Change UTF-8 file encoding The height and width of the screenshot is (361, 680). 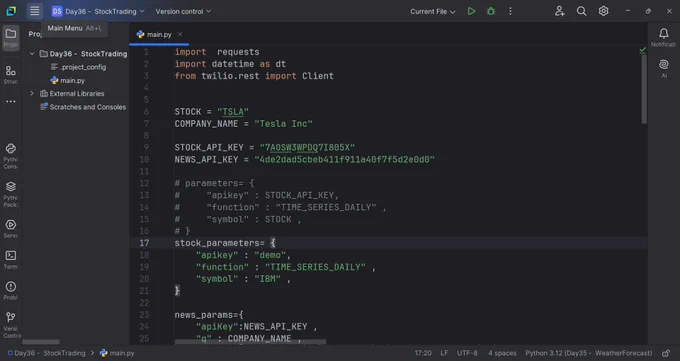click(467, 353)
